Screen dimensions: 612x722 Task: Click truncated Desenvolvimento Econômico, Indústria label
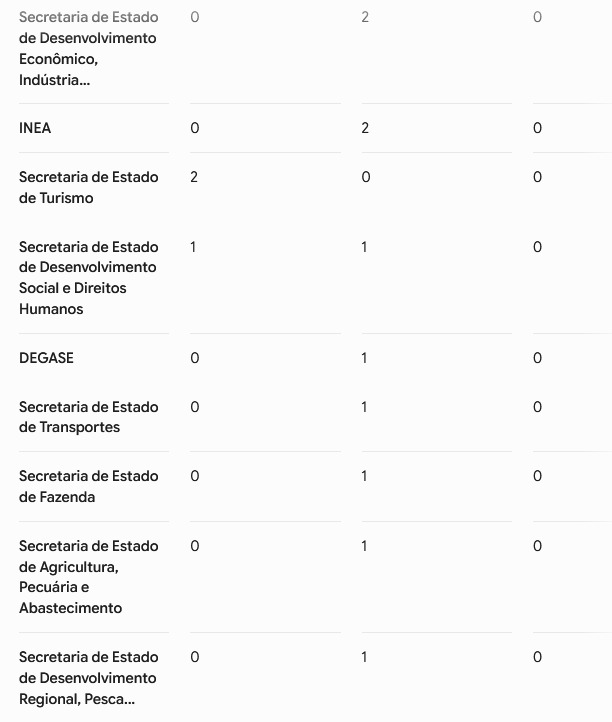pos(88,48)
